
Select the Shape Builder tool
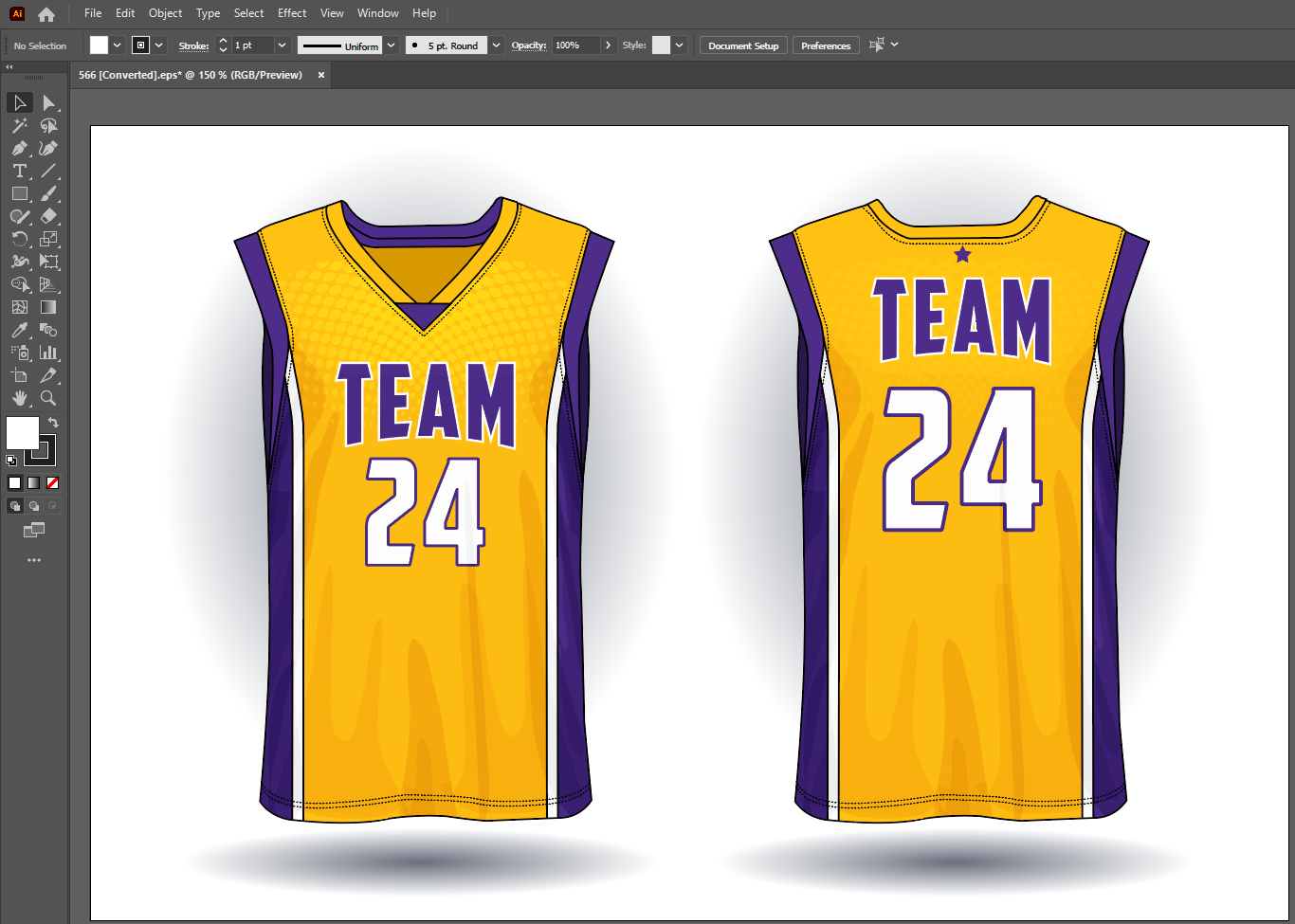(20, 284)
